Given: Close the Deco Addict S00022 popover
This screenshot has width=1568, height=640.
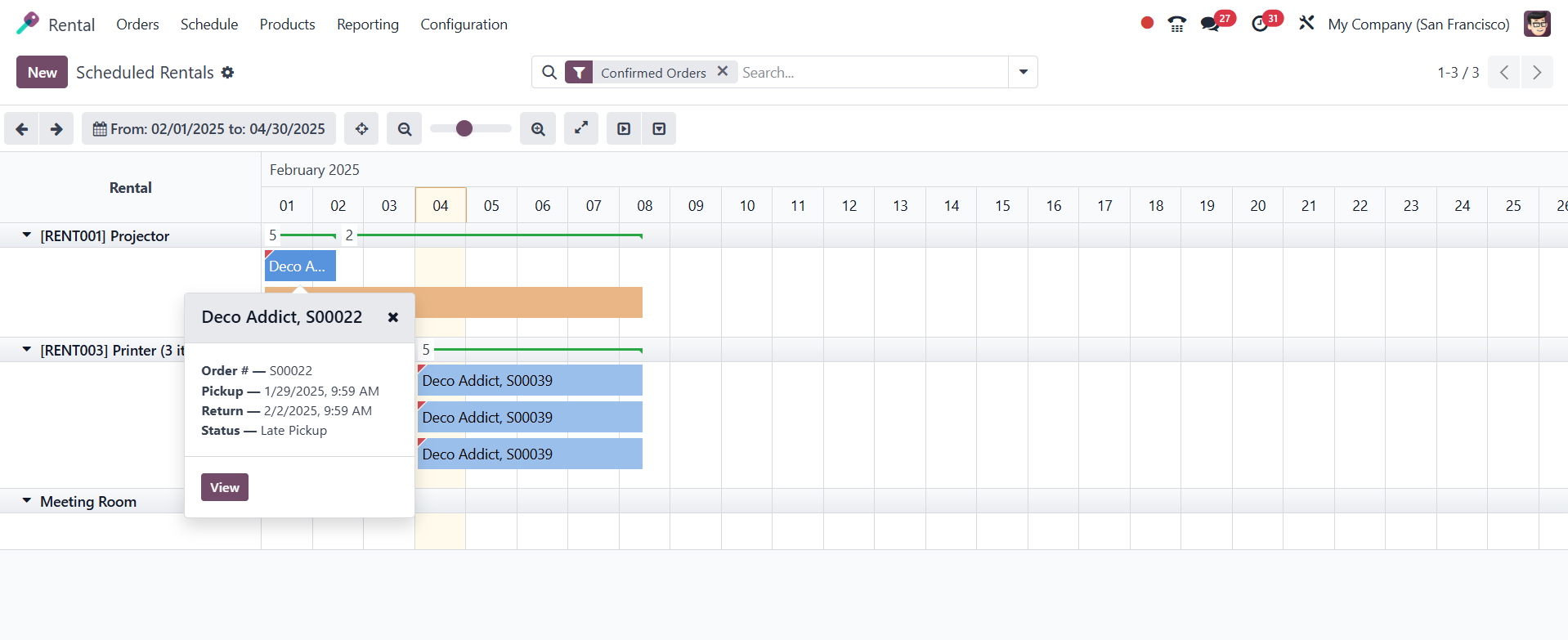Looking at the screenshot, I should (x=393, y=317).
